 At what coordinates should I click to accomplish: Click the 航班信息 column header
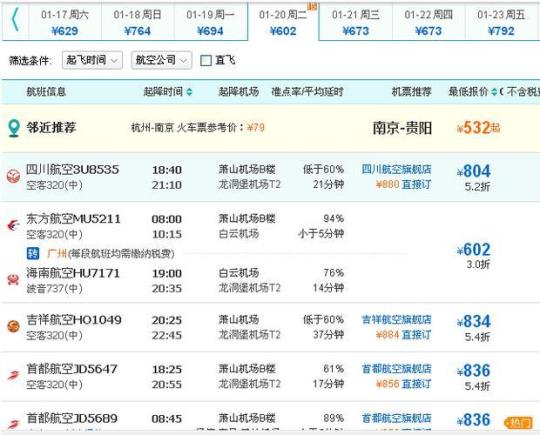(46, 92)
